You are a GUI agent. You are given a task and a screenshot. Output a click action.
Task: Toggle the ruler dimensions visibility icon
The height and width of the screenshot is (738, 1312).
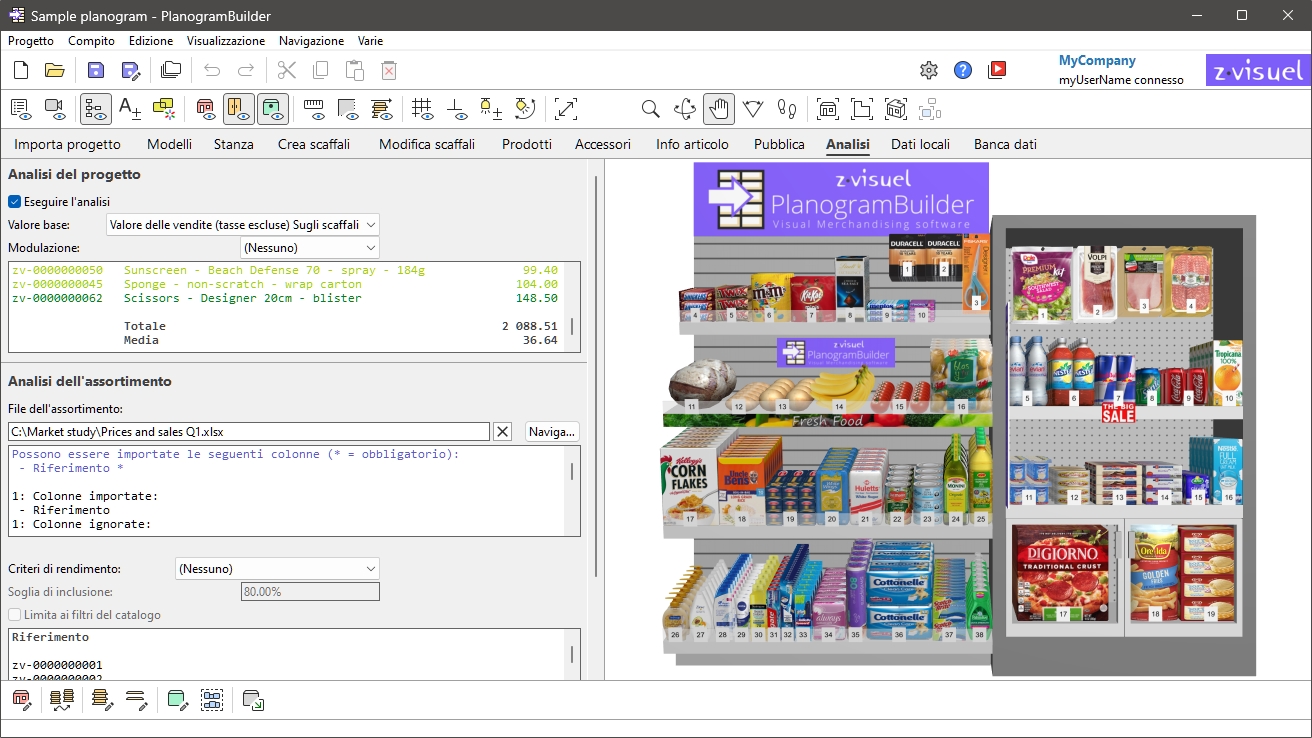coord(314,108)
